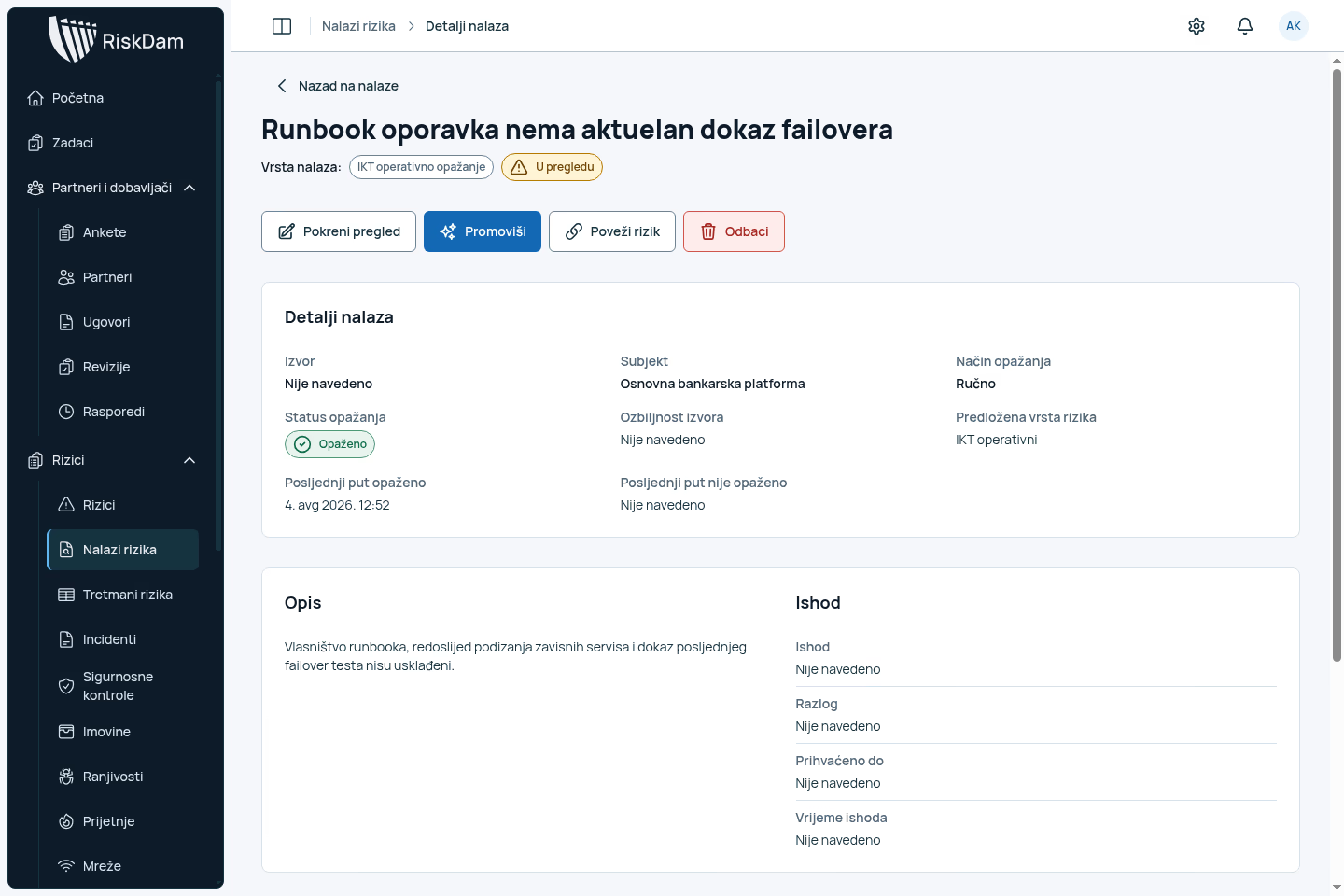Open Nalazi rizika breadcrumb link
This screenshot has height=896, width=1344.
pos(358,26)
